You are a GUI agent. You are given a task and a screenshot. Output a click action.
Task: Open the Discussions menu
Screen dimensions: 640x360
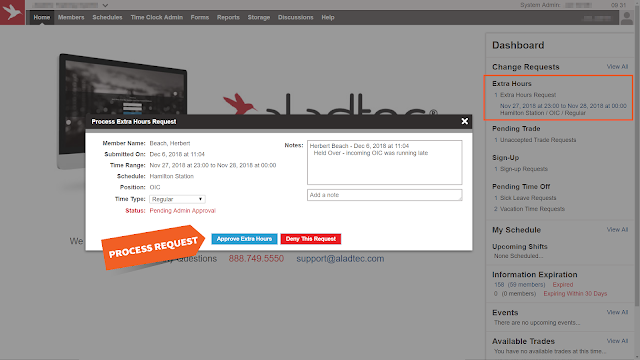pyautogui.click(x=296, y=18)
